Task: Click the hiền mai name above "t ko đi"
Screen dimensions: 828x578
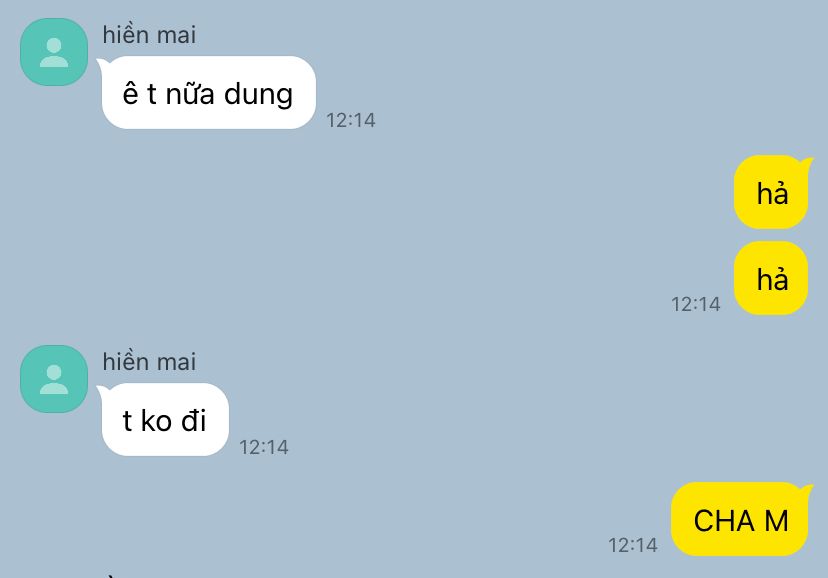Action: coord(149,362)
